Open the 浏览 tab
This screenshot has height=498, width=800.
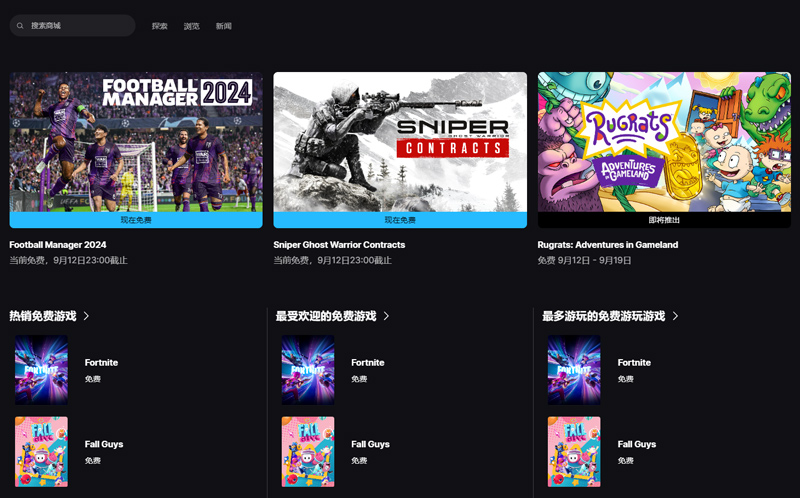point(191,26)
